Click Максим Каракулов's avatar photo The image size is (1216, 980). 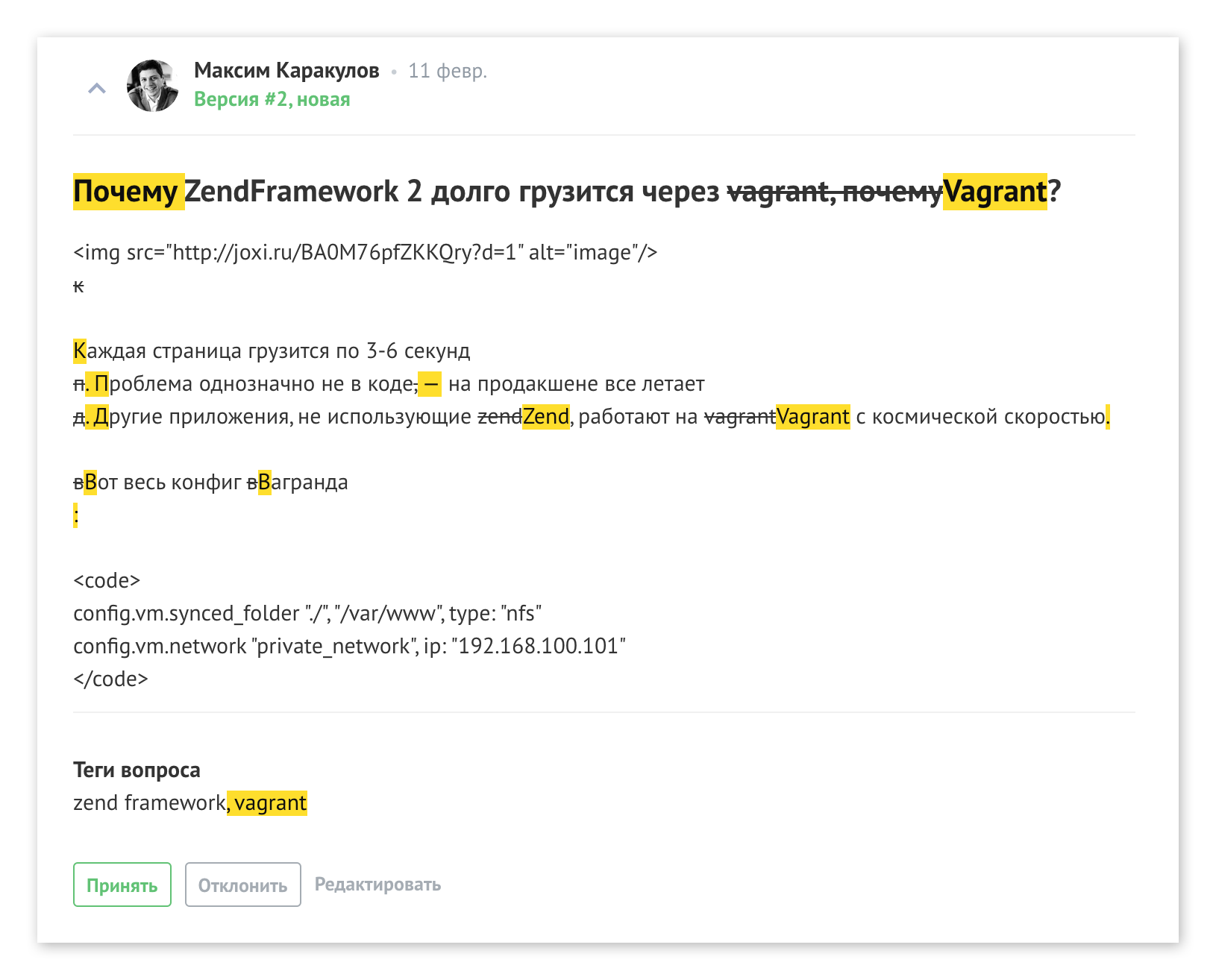[153, 86]
